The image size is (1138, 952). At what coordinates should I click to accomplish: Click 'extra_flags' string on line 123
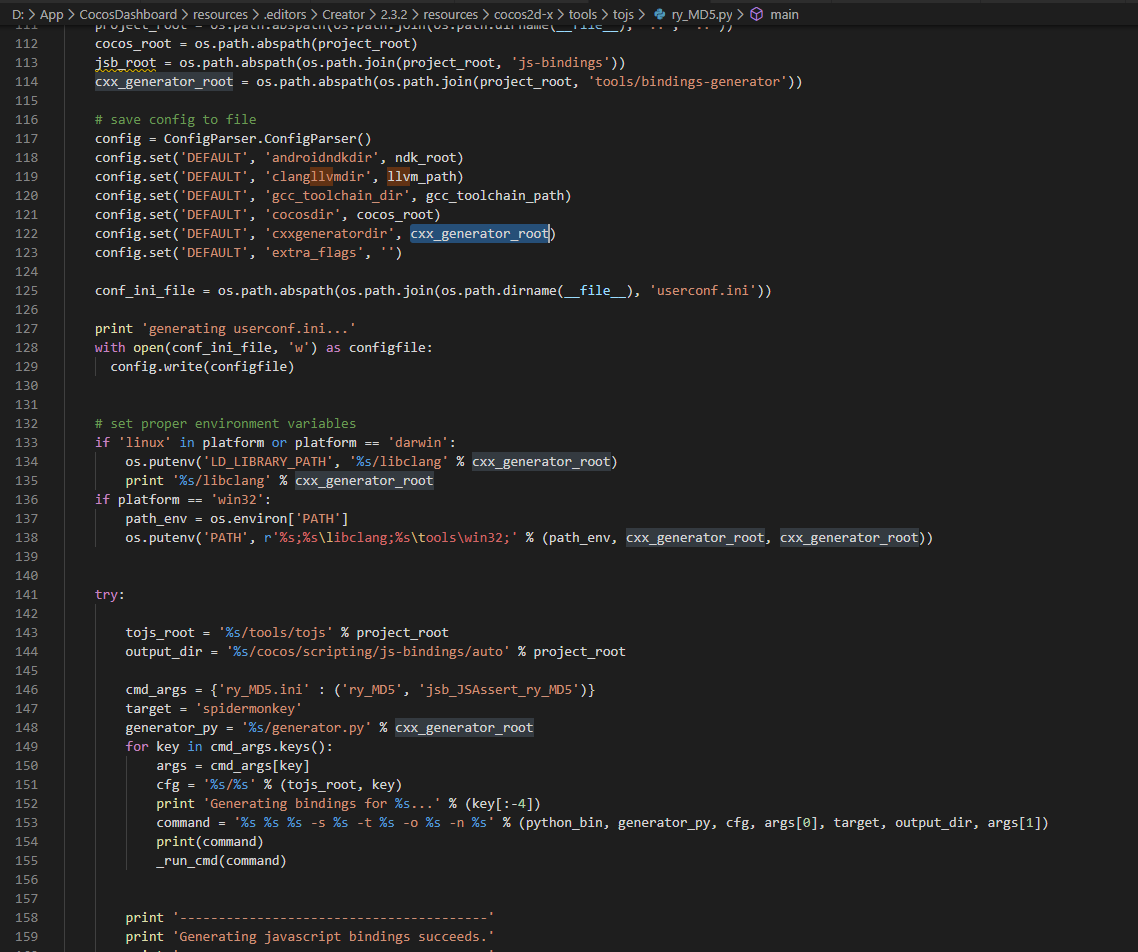point(314,253)
